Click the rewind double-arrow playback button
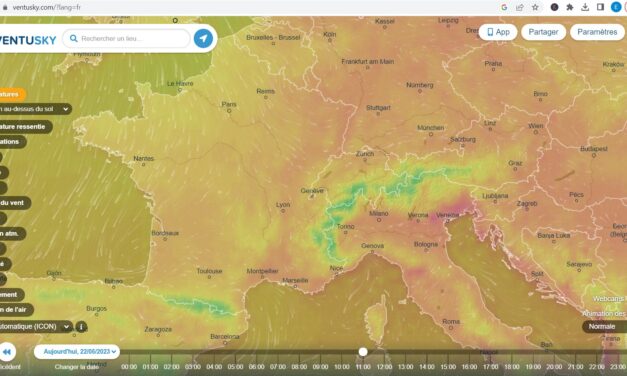The width and height of the screenshot is (627, 376). [x=7, y=352]
